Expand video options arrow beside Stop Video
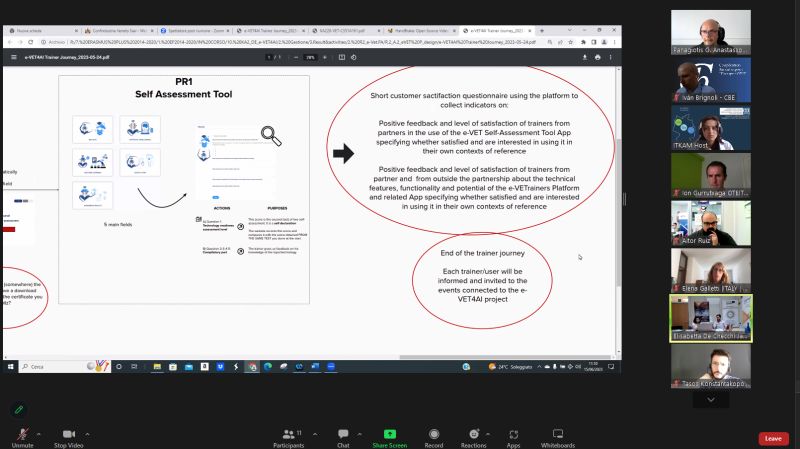Viewport: 800px width, 449px height. [85, 434]
